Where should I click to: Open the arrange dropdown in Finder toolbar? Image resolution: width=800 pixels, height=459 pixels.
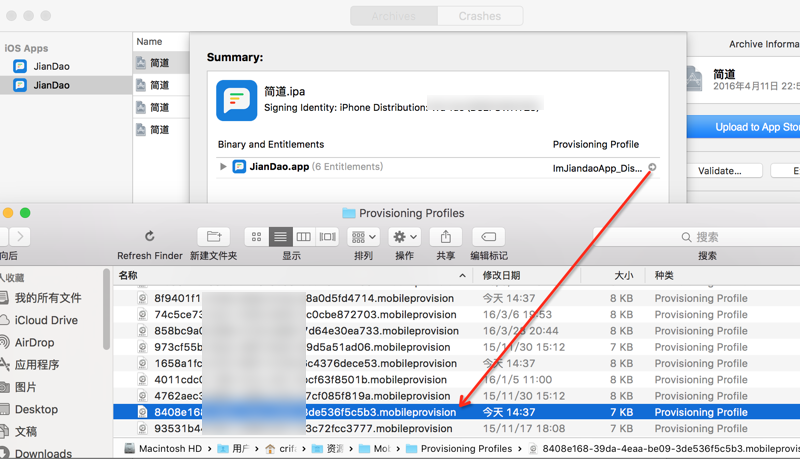[364, 237]
